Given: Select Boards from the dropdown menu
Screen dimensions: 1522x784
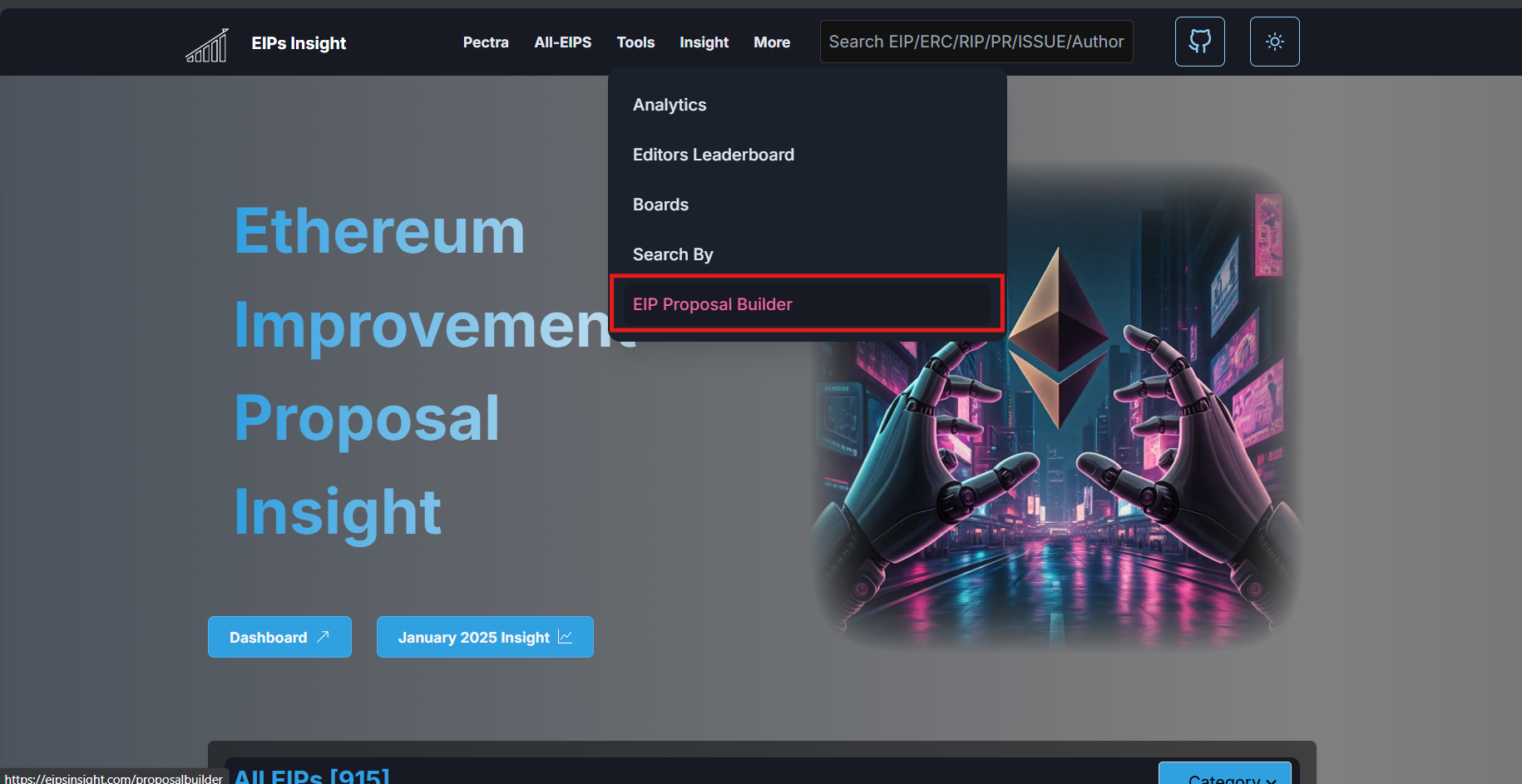Looking at the screenshot, I should (x=660, y=204).
